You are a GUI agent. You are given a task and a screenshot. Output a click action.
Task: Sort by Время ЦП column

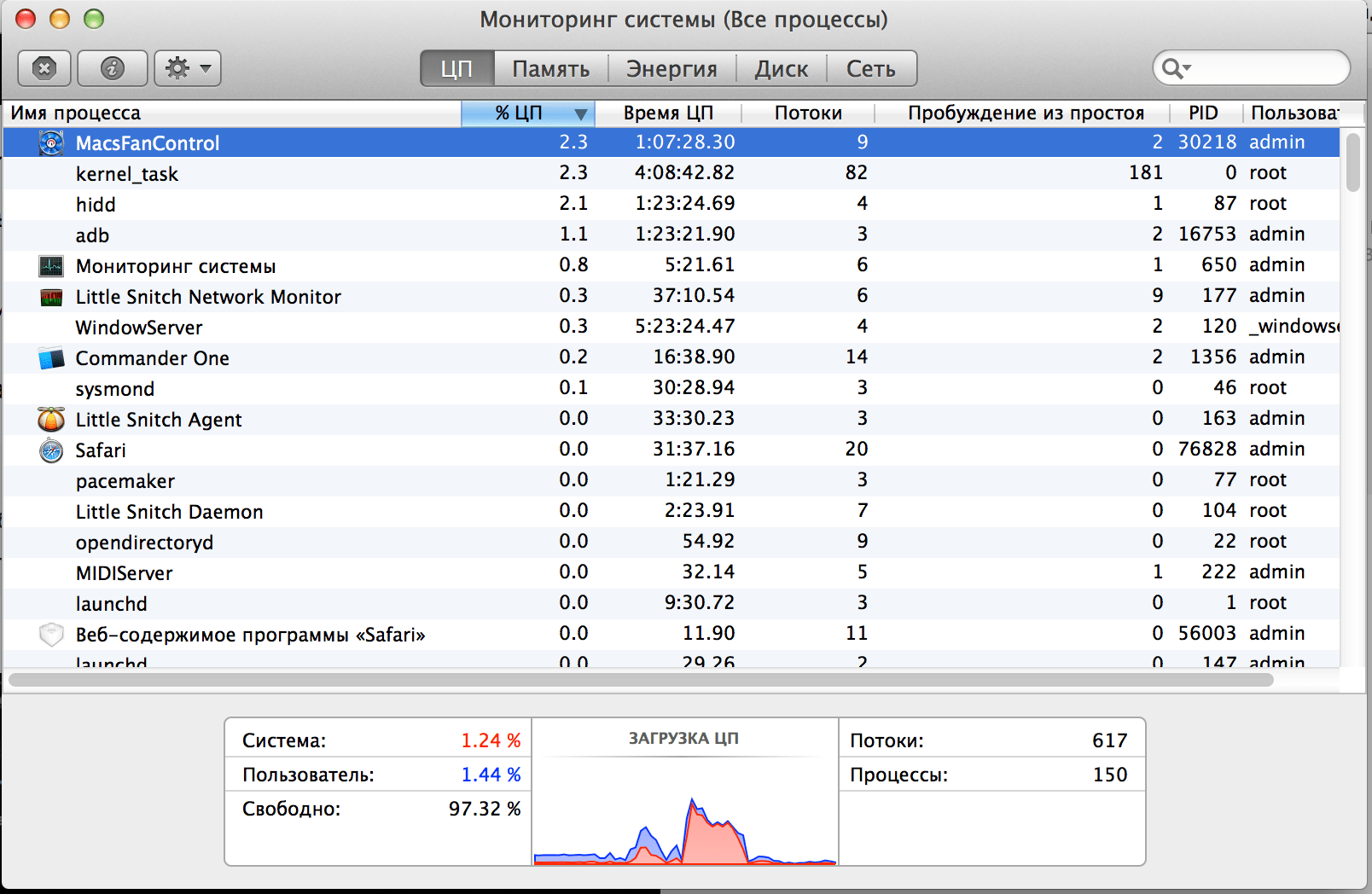[668, 113]
